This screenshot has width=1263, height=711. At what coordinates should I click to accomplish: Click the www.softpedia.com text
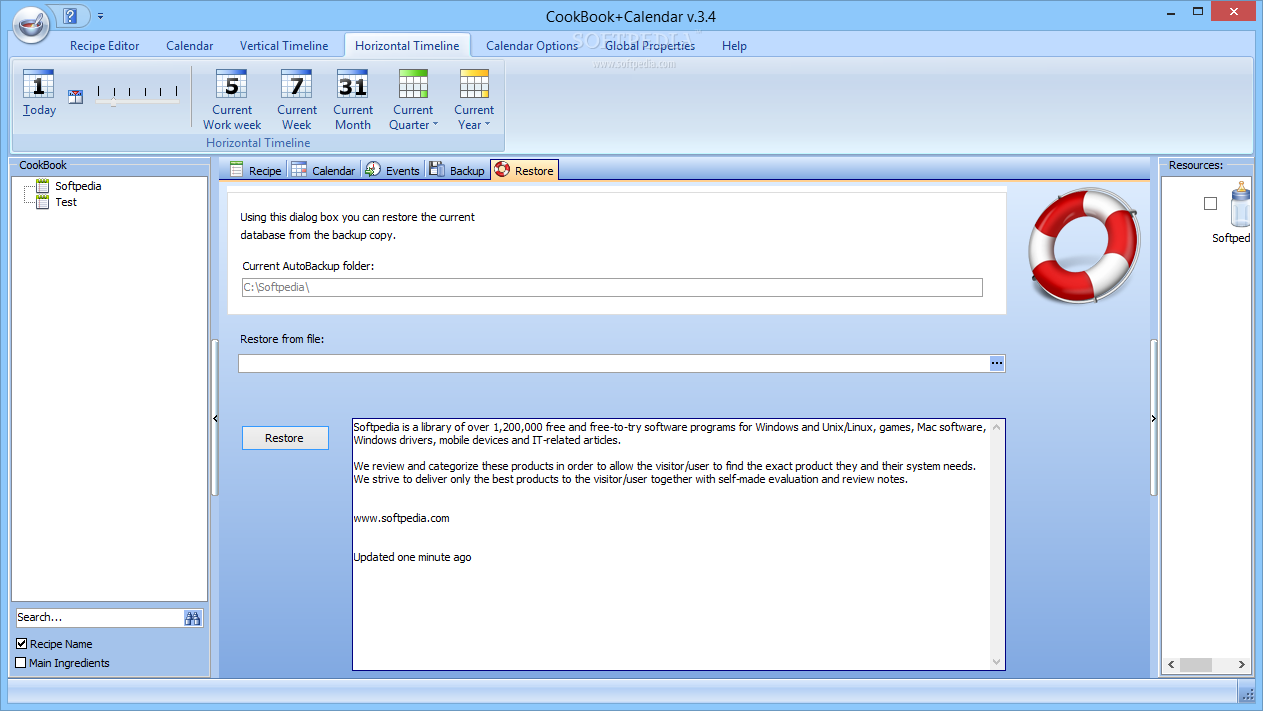click(401, 518)
